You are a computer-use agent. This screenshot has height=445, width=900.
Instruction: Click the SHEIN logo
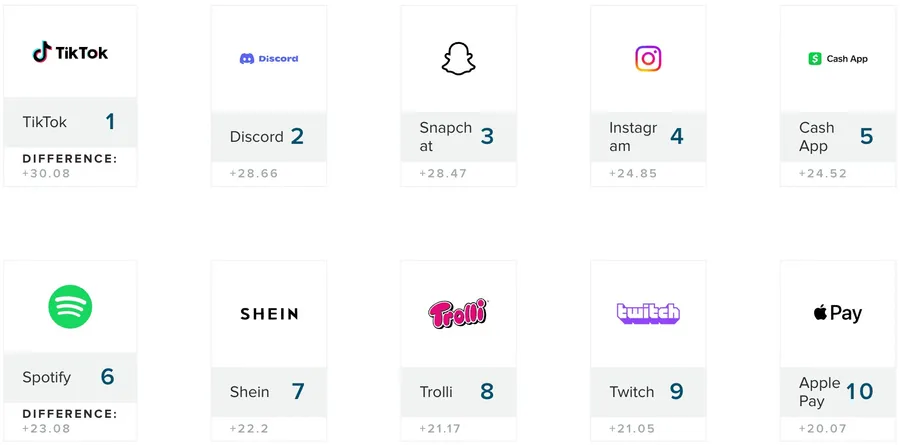pos(269,314)
